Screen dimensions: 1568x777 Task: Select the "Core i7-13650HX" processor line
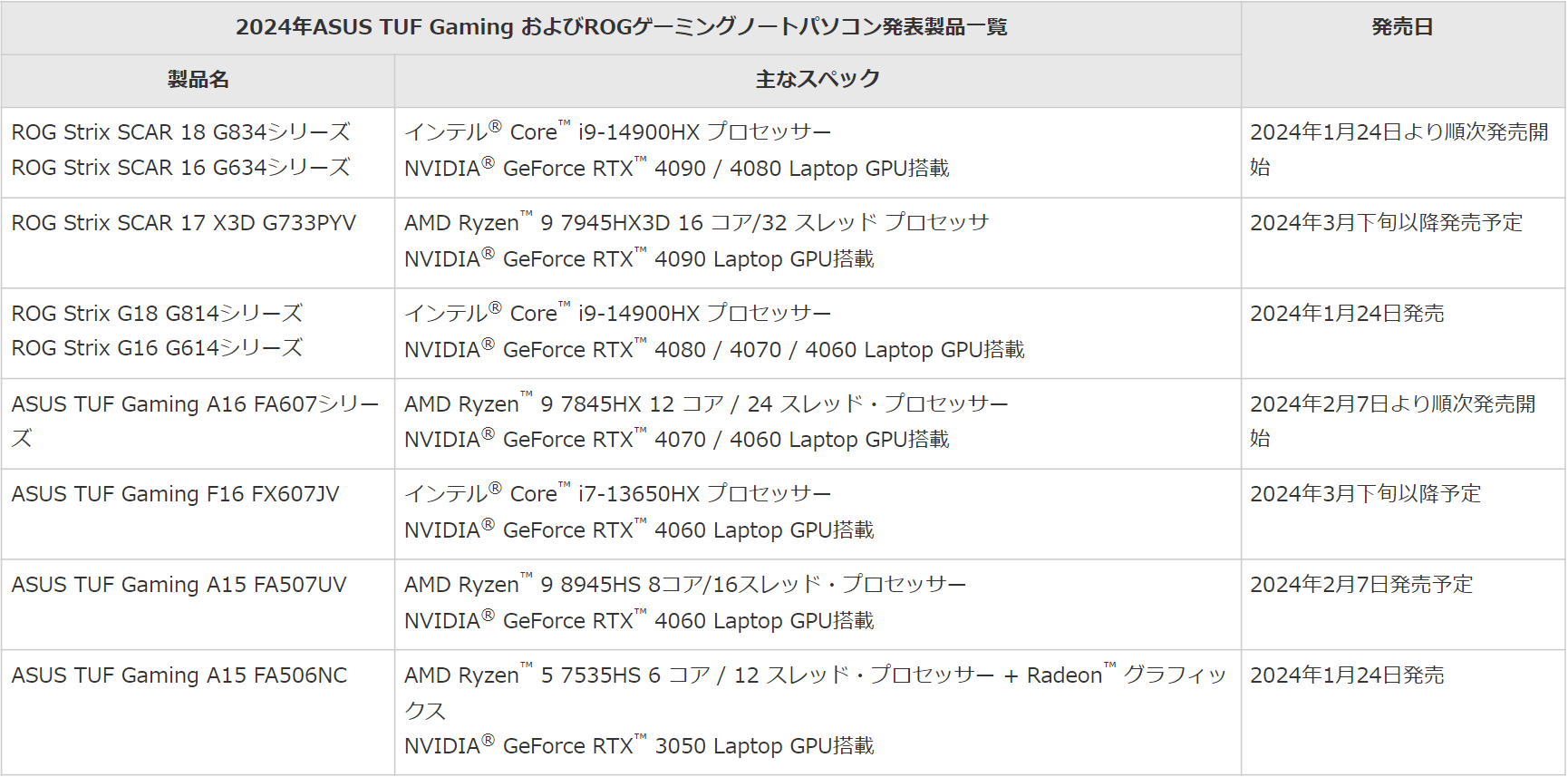click(618, 494)
